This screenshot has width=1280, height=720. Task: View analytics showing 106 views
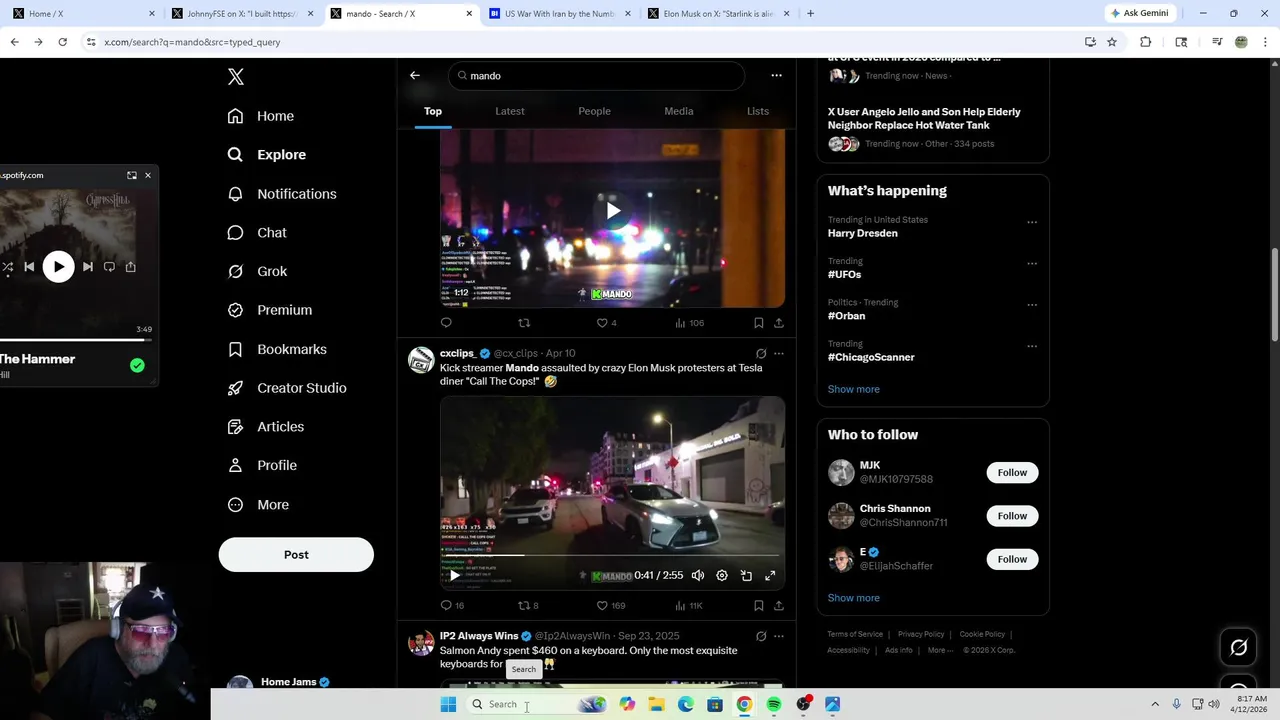pos(690,323)
